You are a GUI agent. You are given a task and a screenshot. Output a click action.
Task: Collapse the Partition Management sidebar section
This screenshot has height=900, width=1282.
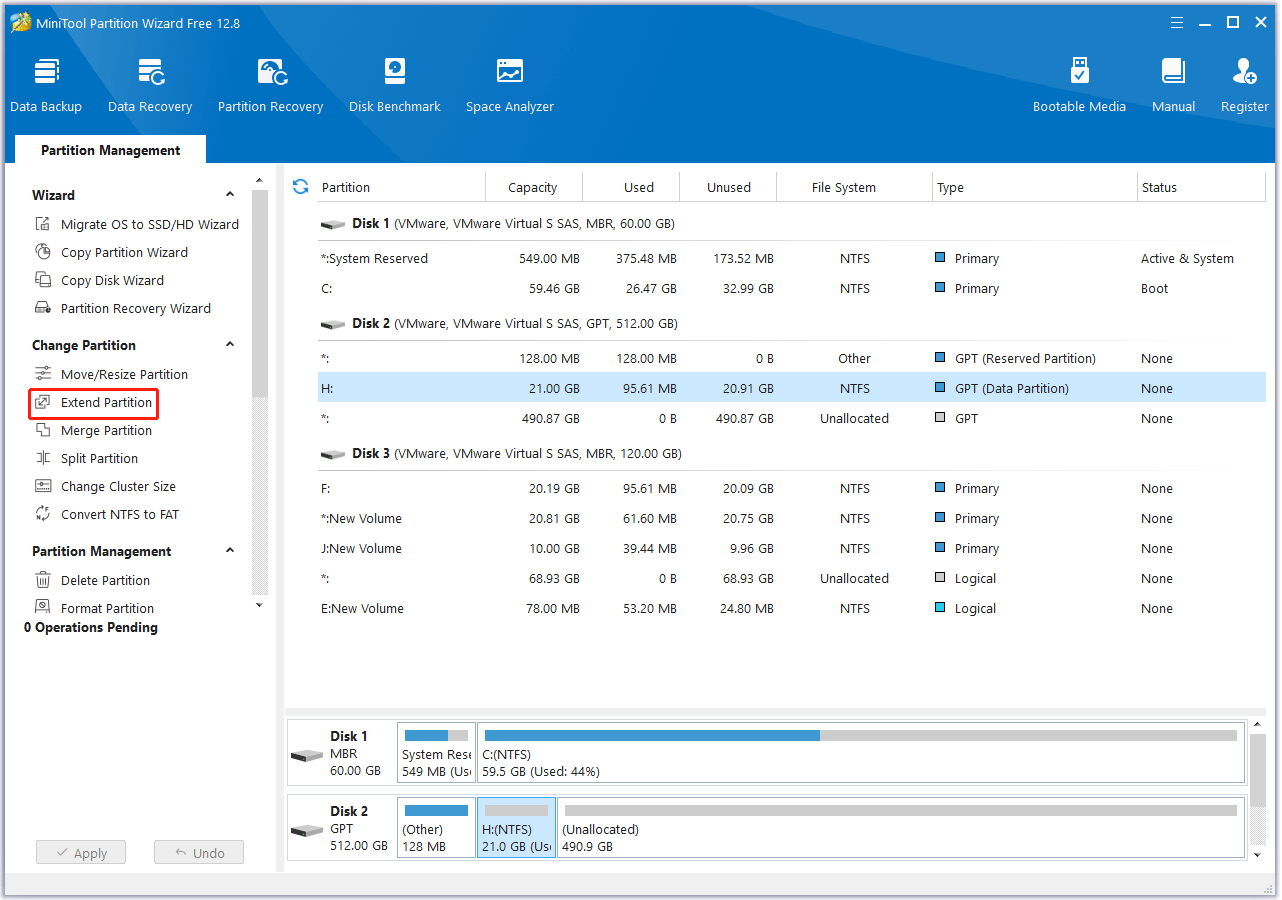click(230, 551)
